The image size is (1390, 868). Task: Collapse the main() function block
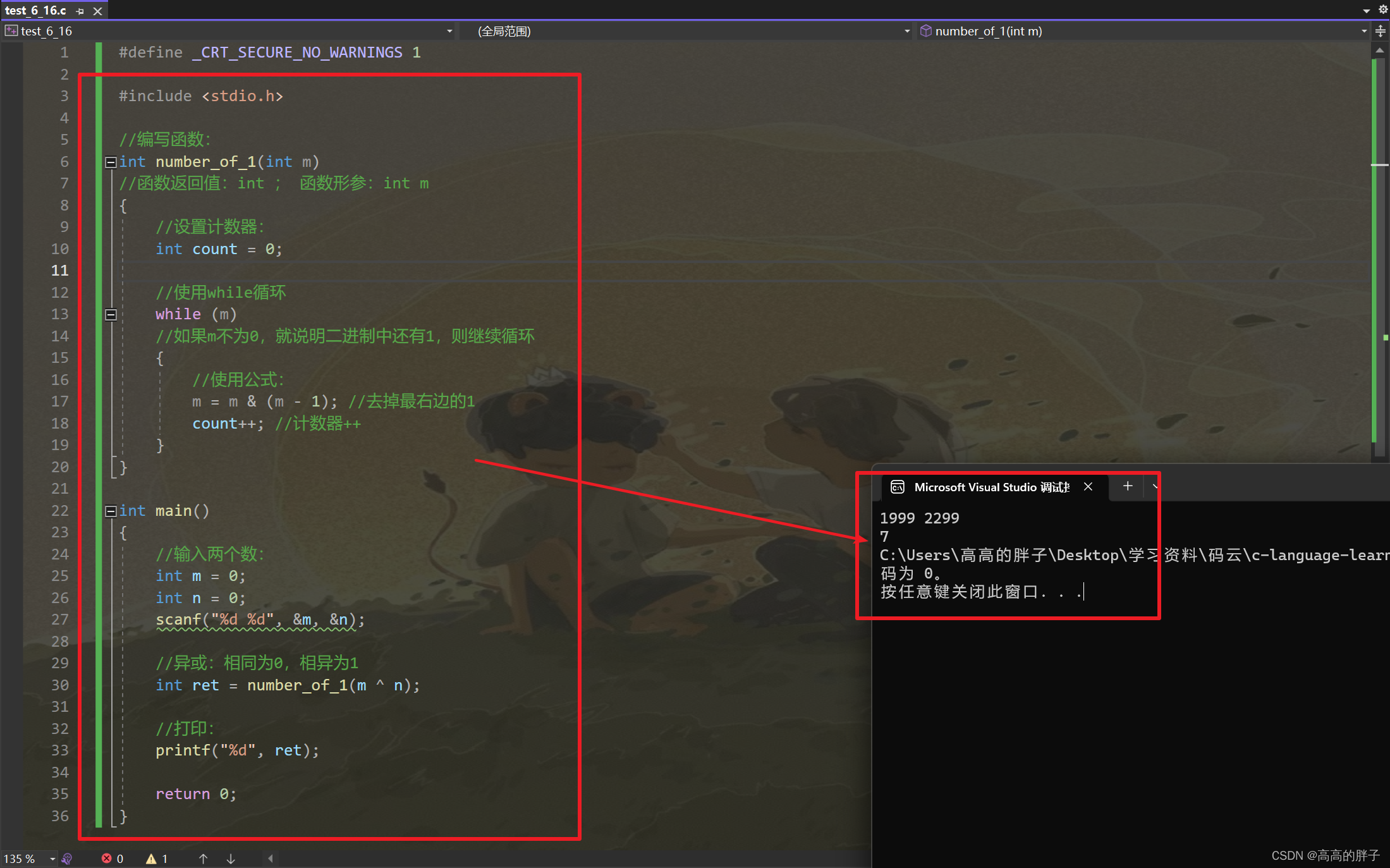111,511
